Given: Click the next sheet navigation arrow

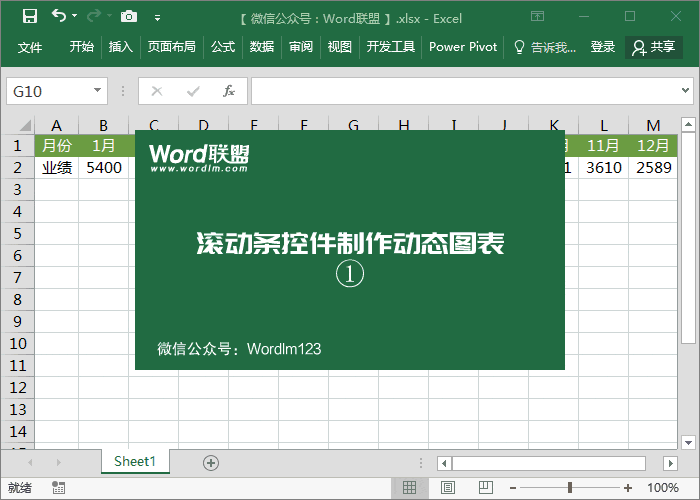Looking at the screenshot, I should coord(58,462).
